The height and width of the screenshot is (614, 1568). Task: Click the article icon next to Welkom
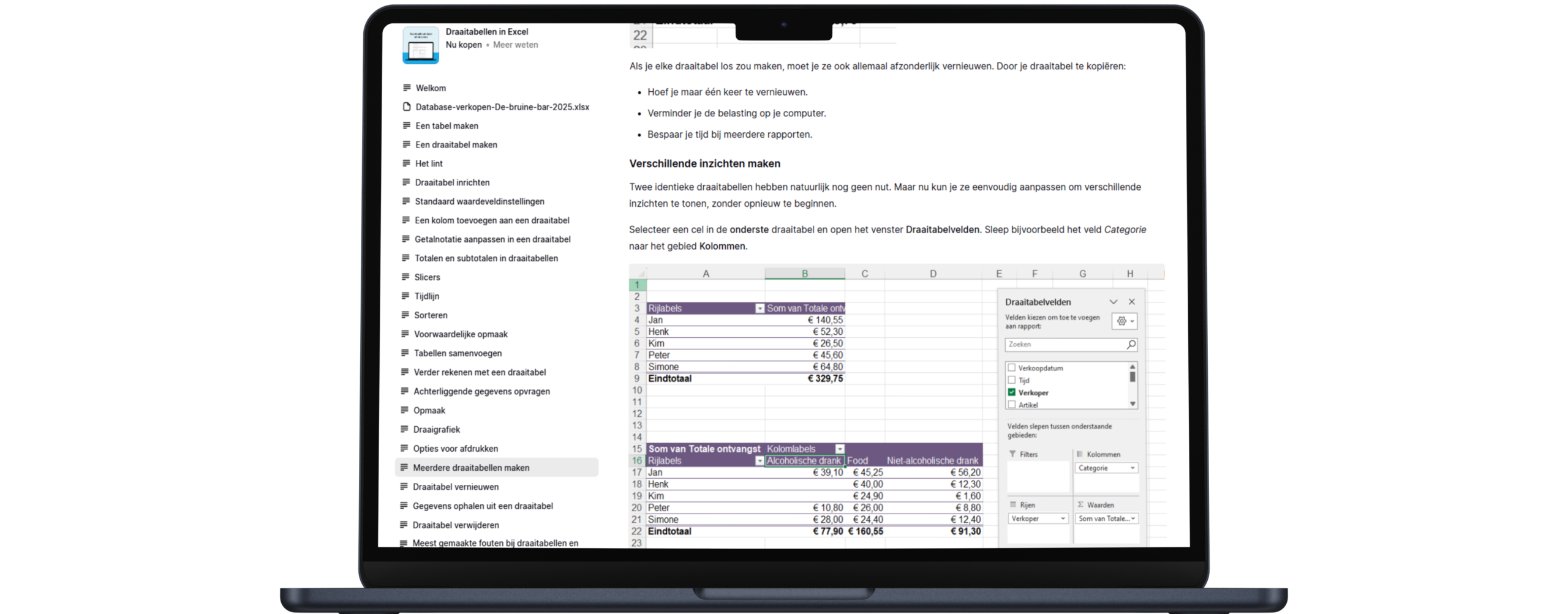[406, 88]
